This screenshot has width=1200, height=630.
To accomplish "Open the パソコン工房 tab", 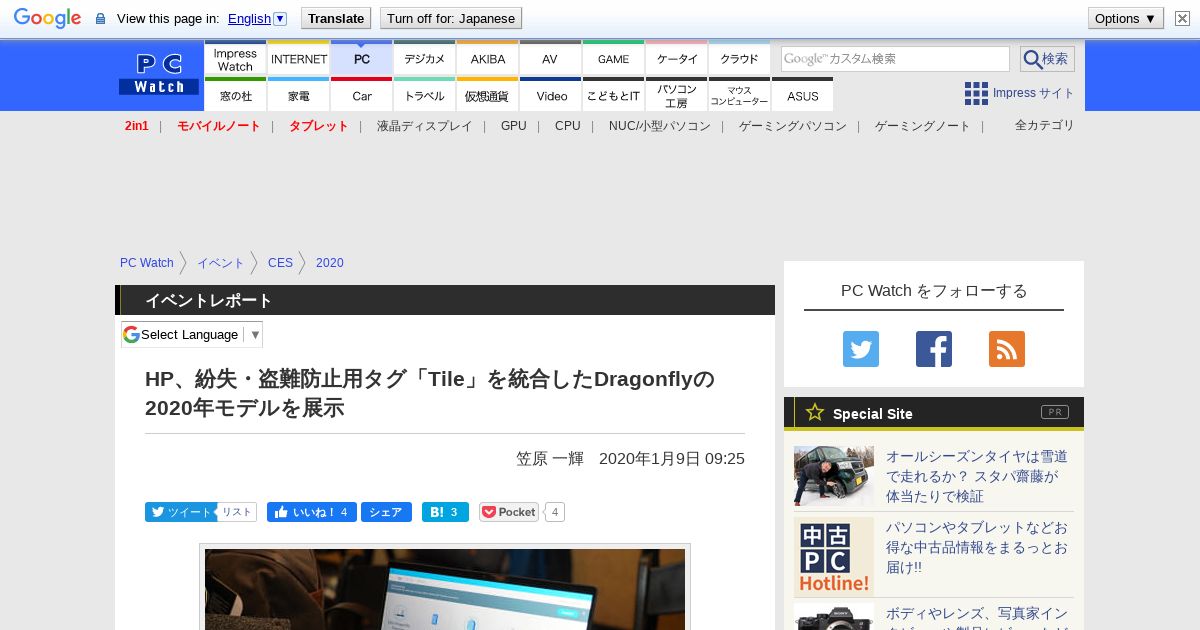I will pos(677,95).
